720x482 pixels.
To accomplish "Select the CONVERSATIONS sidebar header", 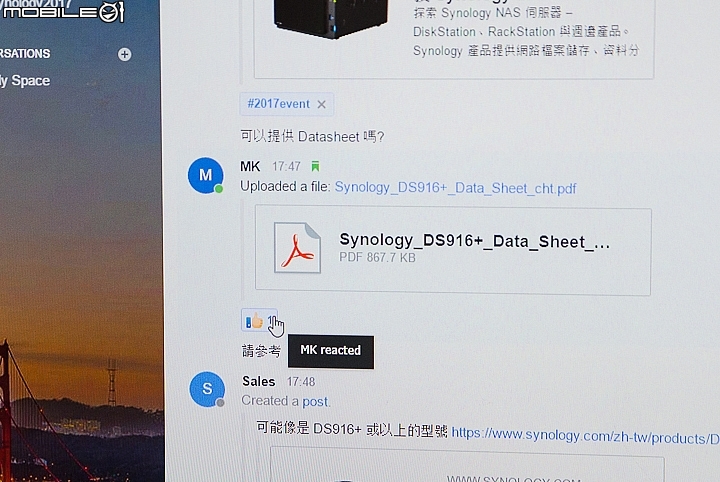I will point(25,54).
